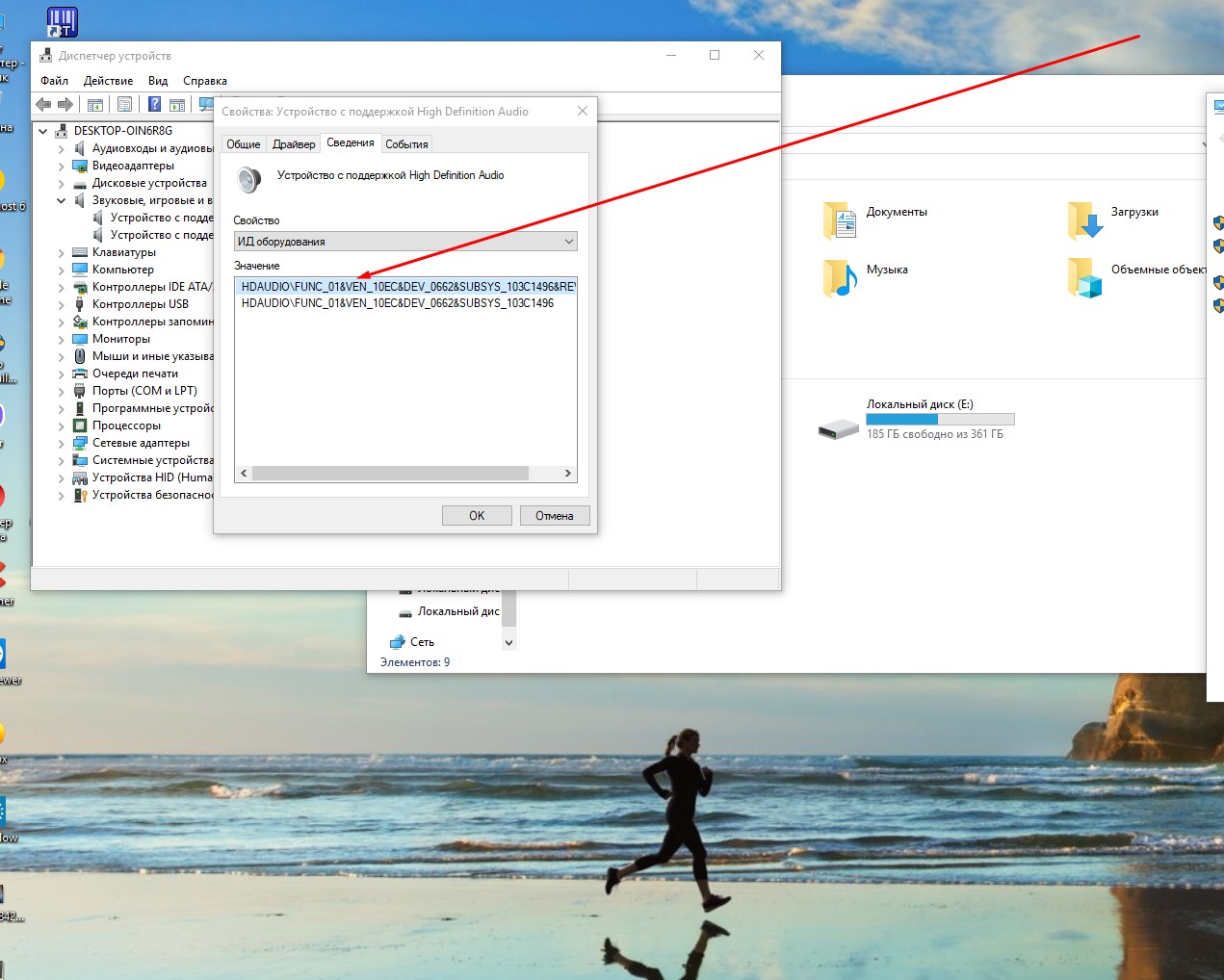Collapse the DESKTOP-OIN6R8G root node
This screenshot has height=980, width=1224.
(x=43, y=132)
